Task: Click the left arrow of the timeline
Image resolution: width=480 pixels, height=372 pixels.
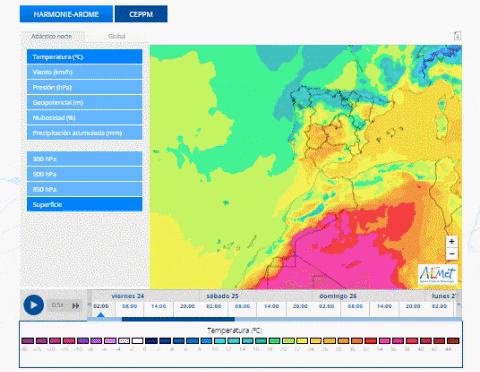Action: click(x=89, y=304)
